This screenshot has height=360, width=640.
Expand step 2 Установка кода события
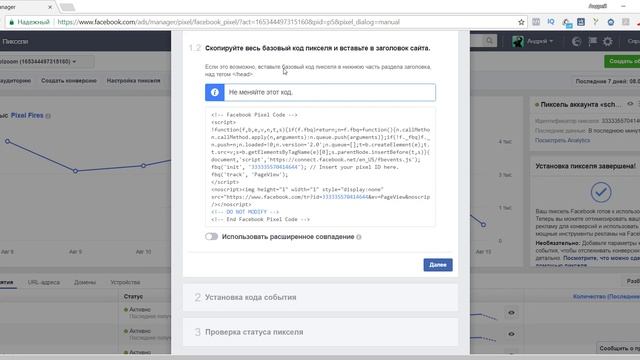(x=320, y=297)
